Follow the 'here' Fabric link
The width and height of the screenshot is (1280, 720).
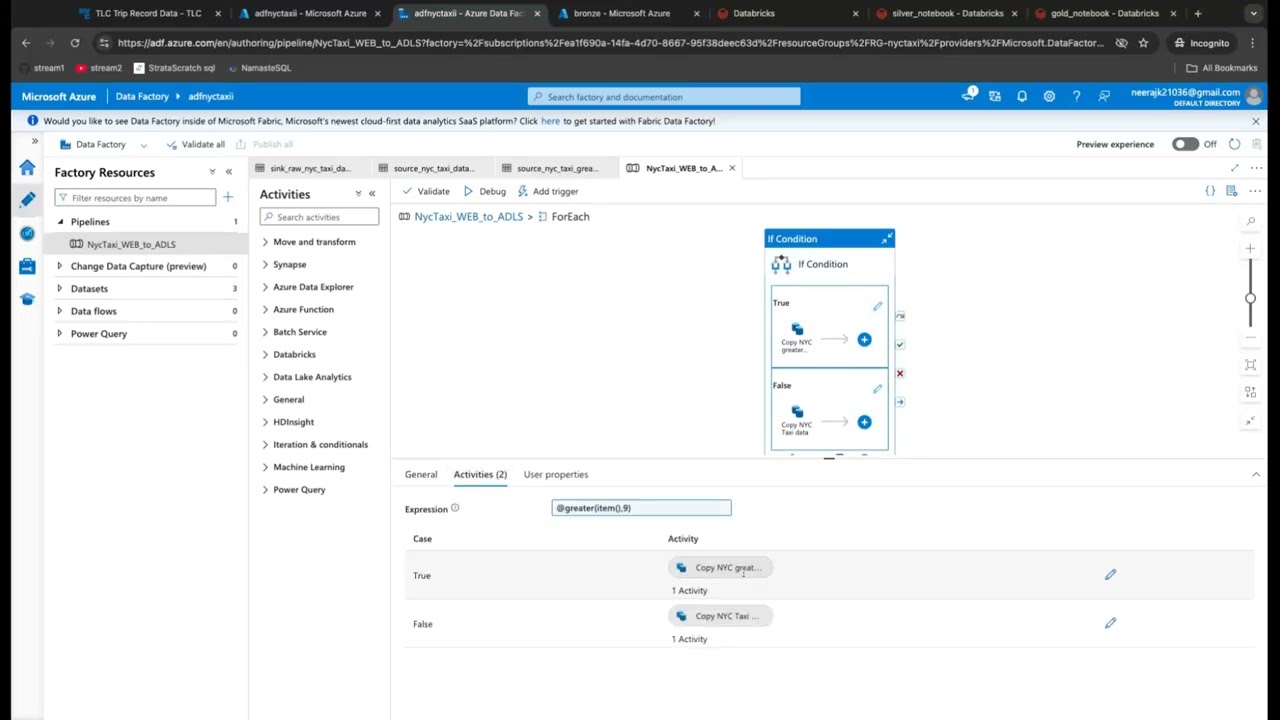(x=550, y=121)
